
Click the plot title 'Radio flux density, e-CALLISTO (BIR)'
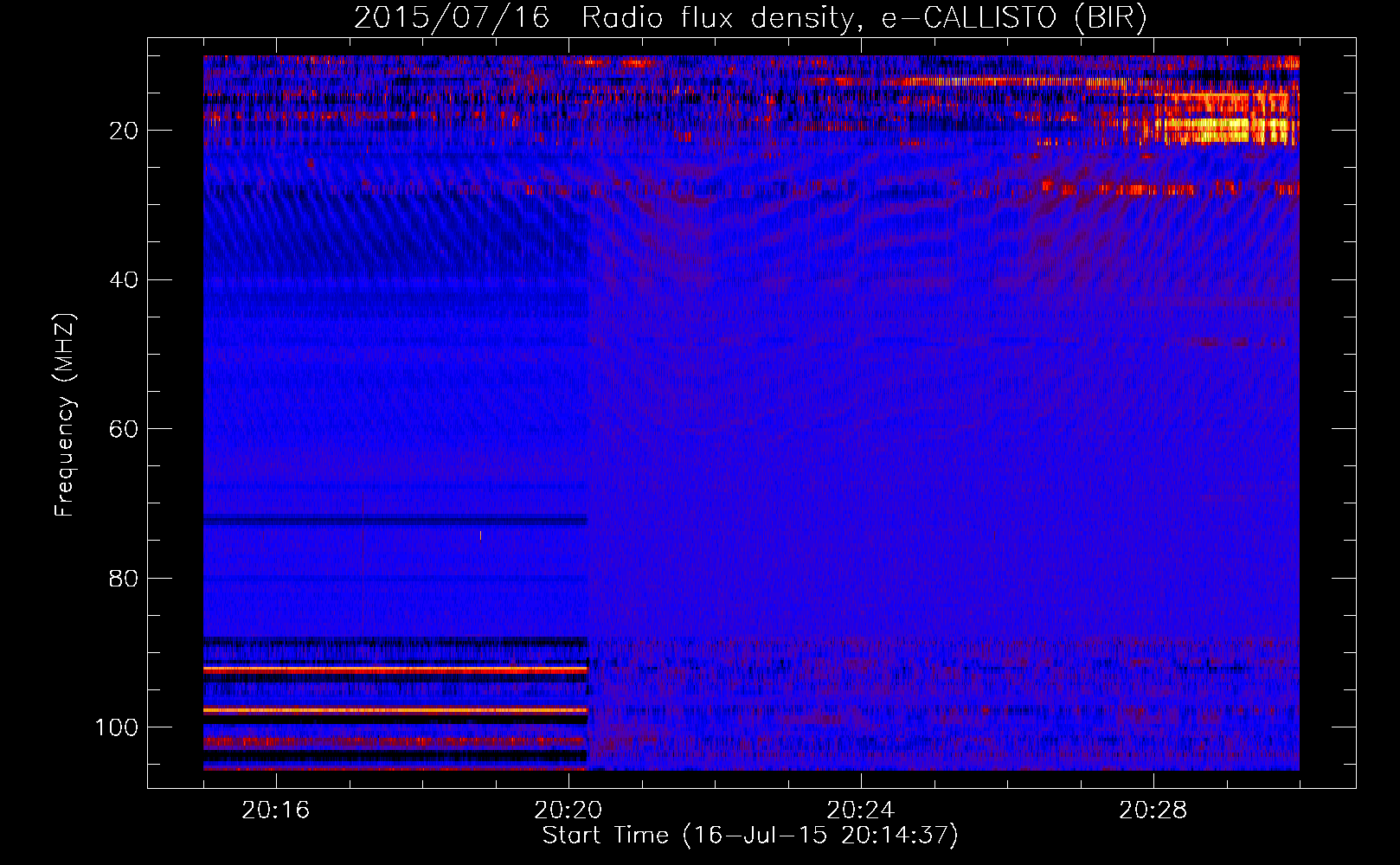[x=864, y=18]
